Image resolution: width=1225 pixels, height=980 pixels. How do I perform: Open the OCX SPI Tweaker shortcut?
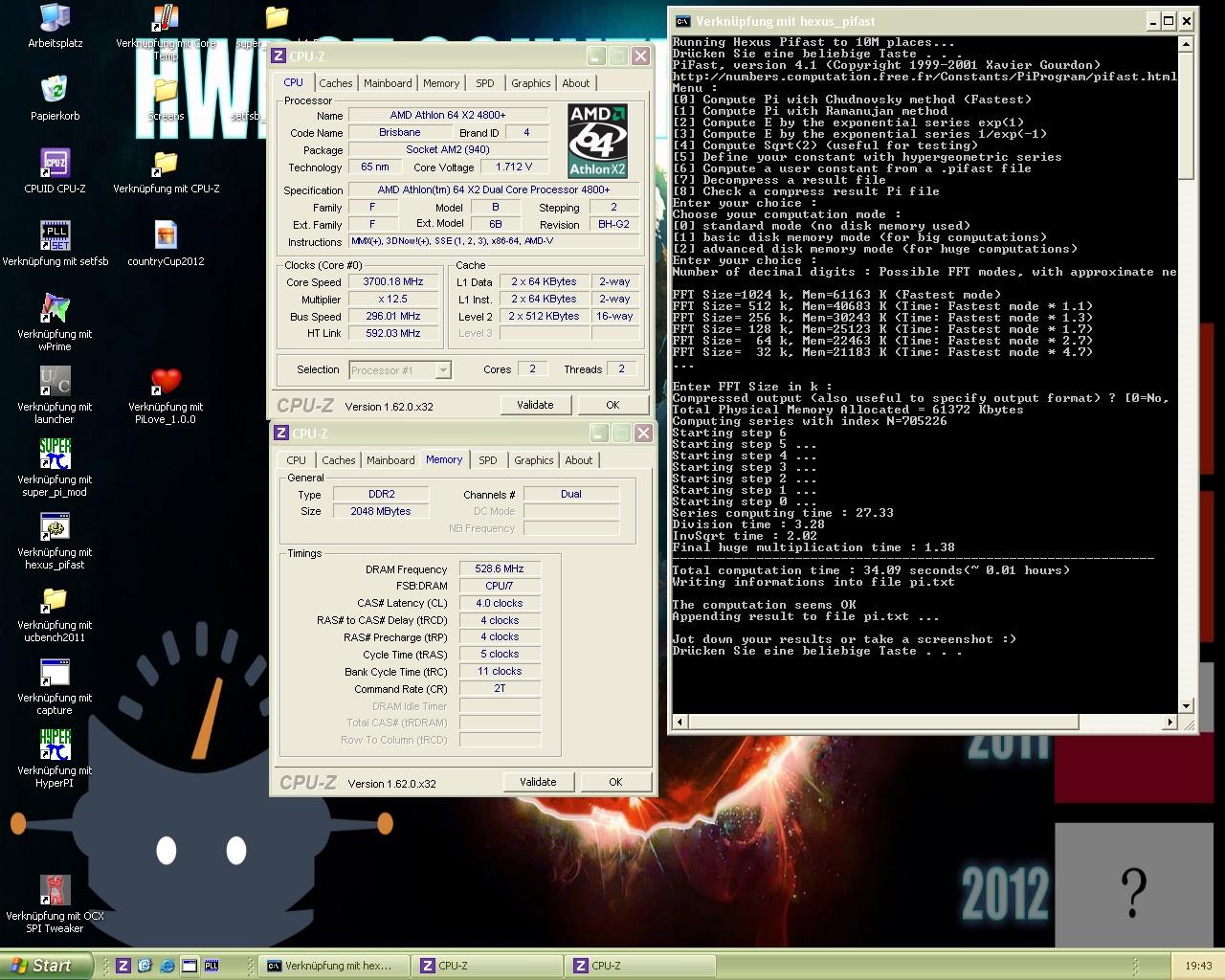(55, 890)
